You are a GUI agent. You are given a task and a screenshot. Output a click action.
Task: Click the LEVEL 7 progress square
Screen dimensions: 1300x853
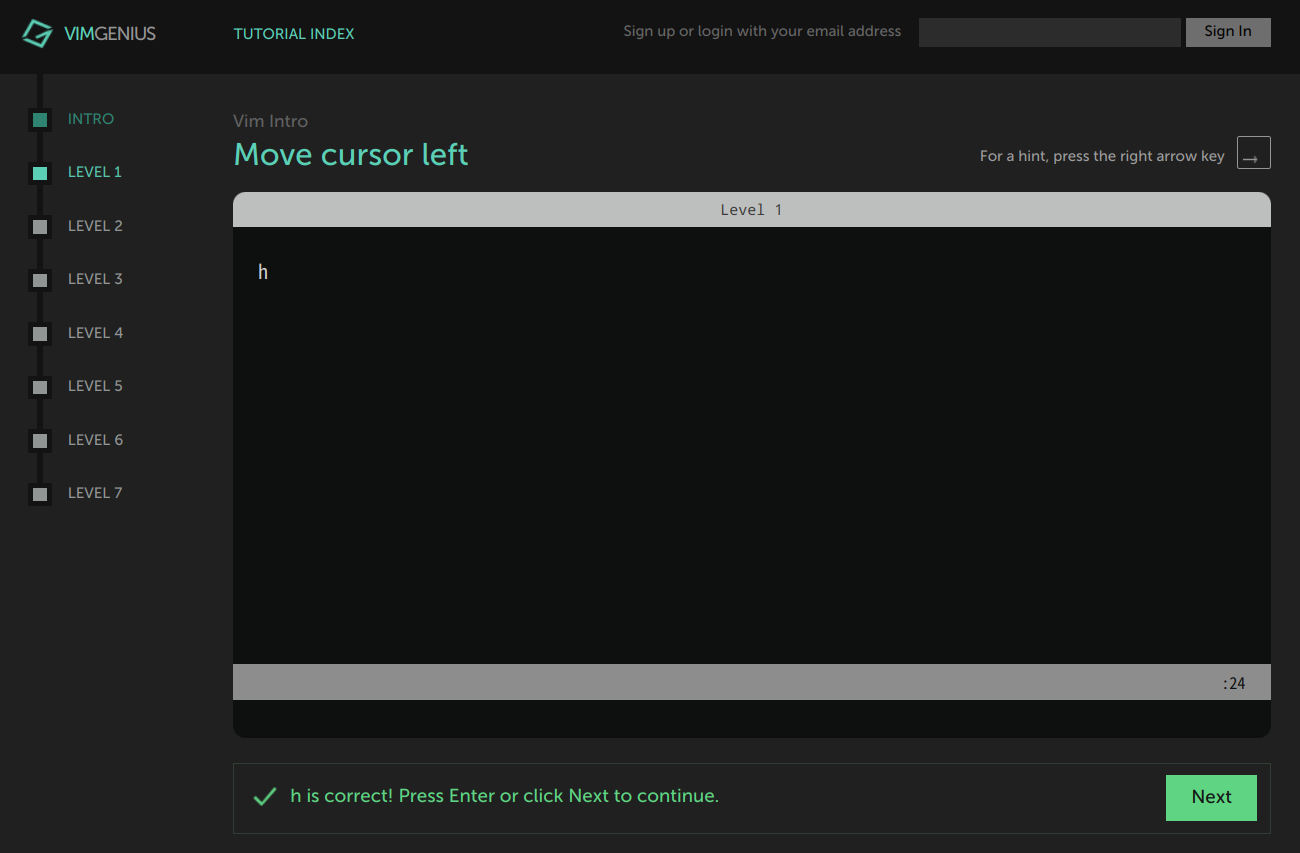click(40, 493)
